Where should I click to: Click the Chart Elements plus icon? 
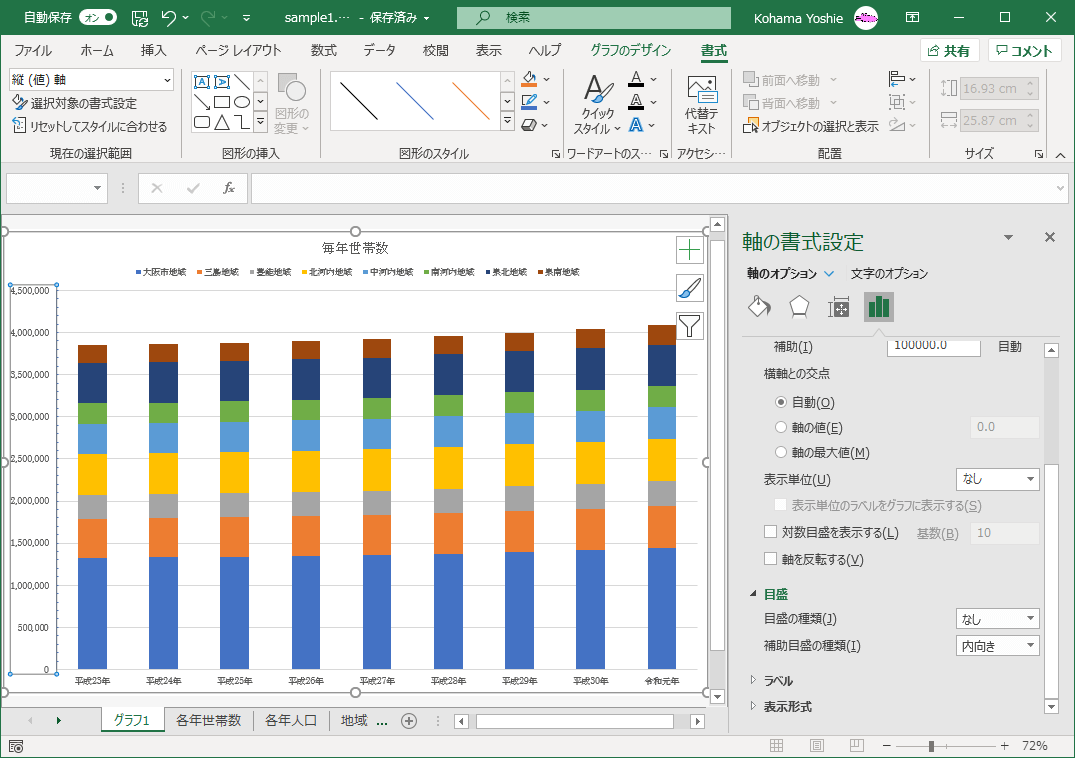point(690,250)
